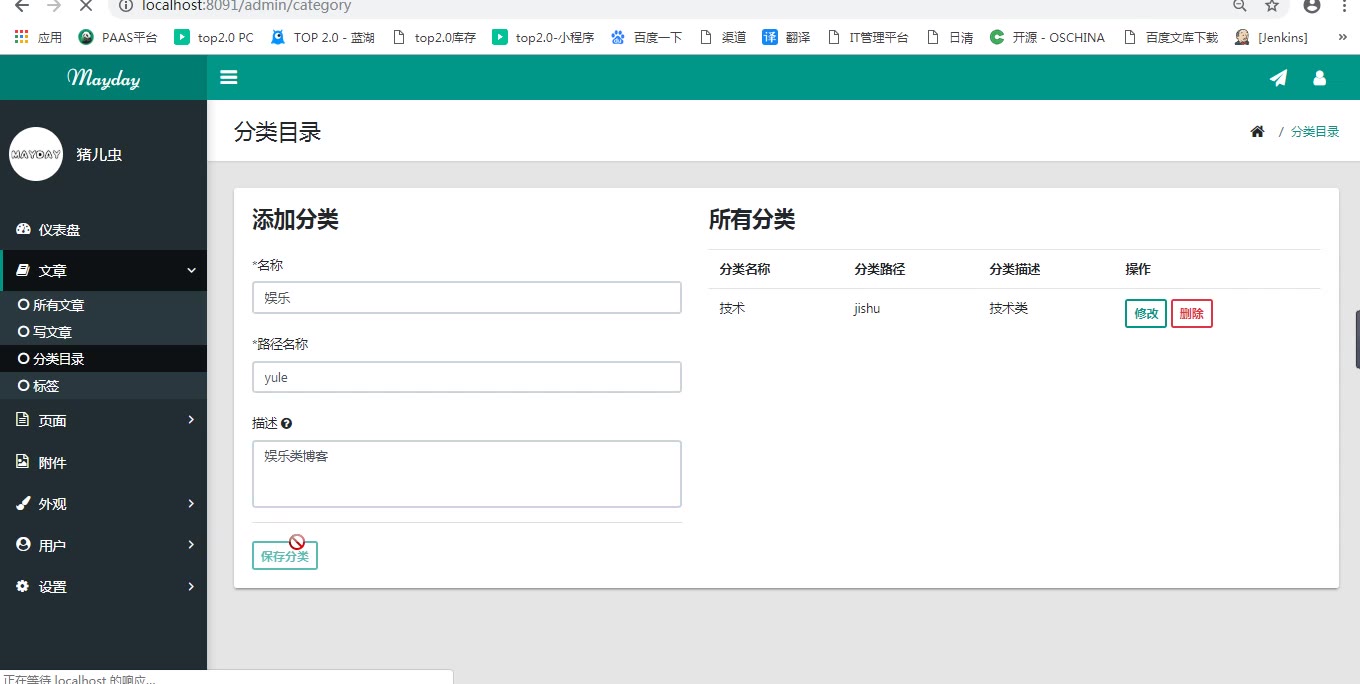Select 所有文章 in the sidebar submenu
Viewport: 1360px width, 684px height.
point(58,305)
